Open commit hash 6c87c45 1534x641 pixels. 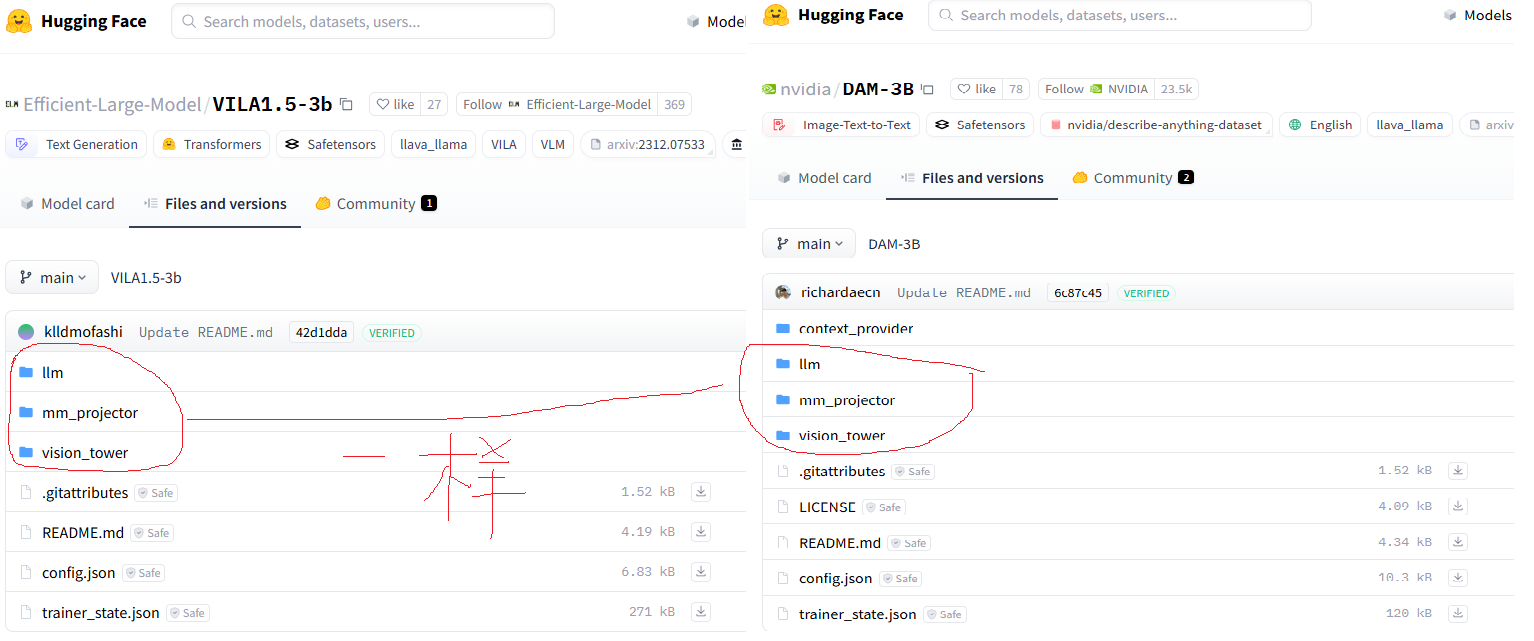[x=1079, y=293]
